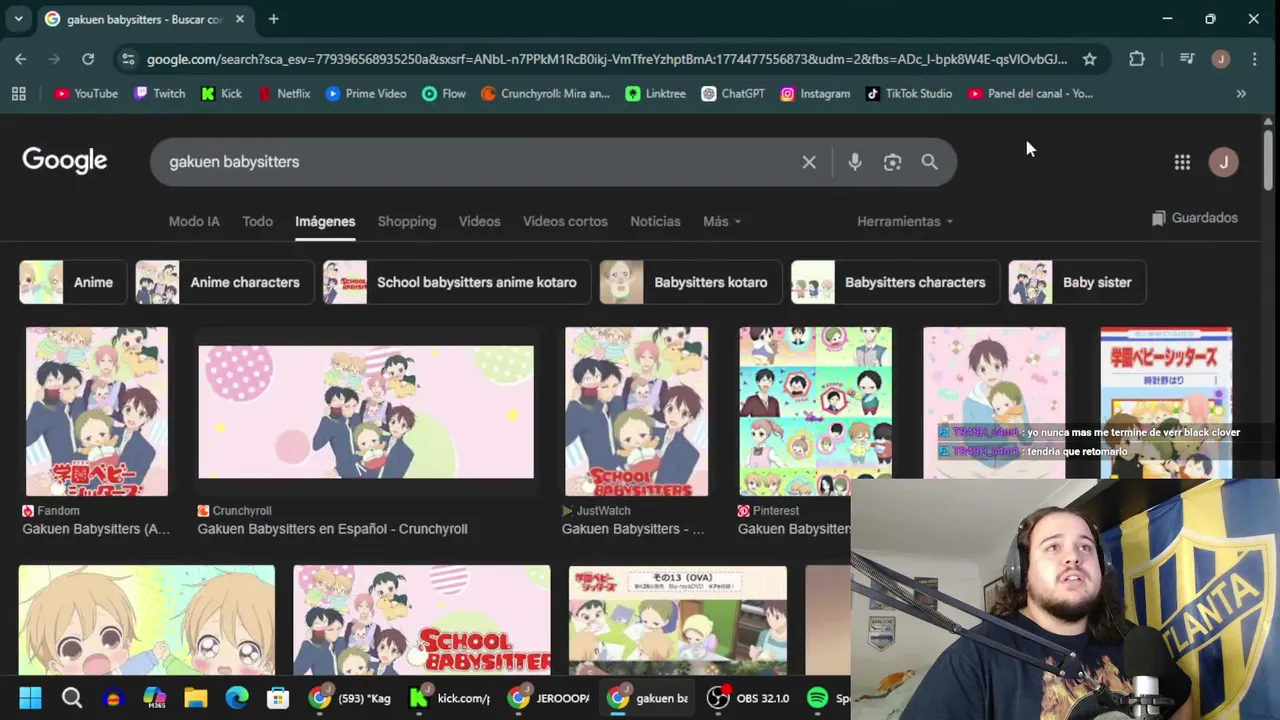
Task: Filter by School babysitters anime kotaro chip
Action: coord(457,282)
